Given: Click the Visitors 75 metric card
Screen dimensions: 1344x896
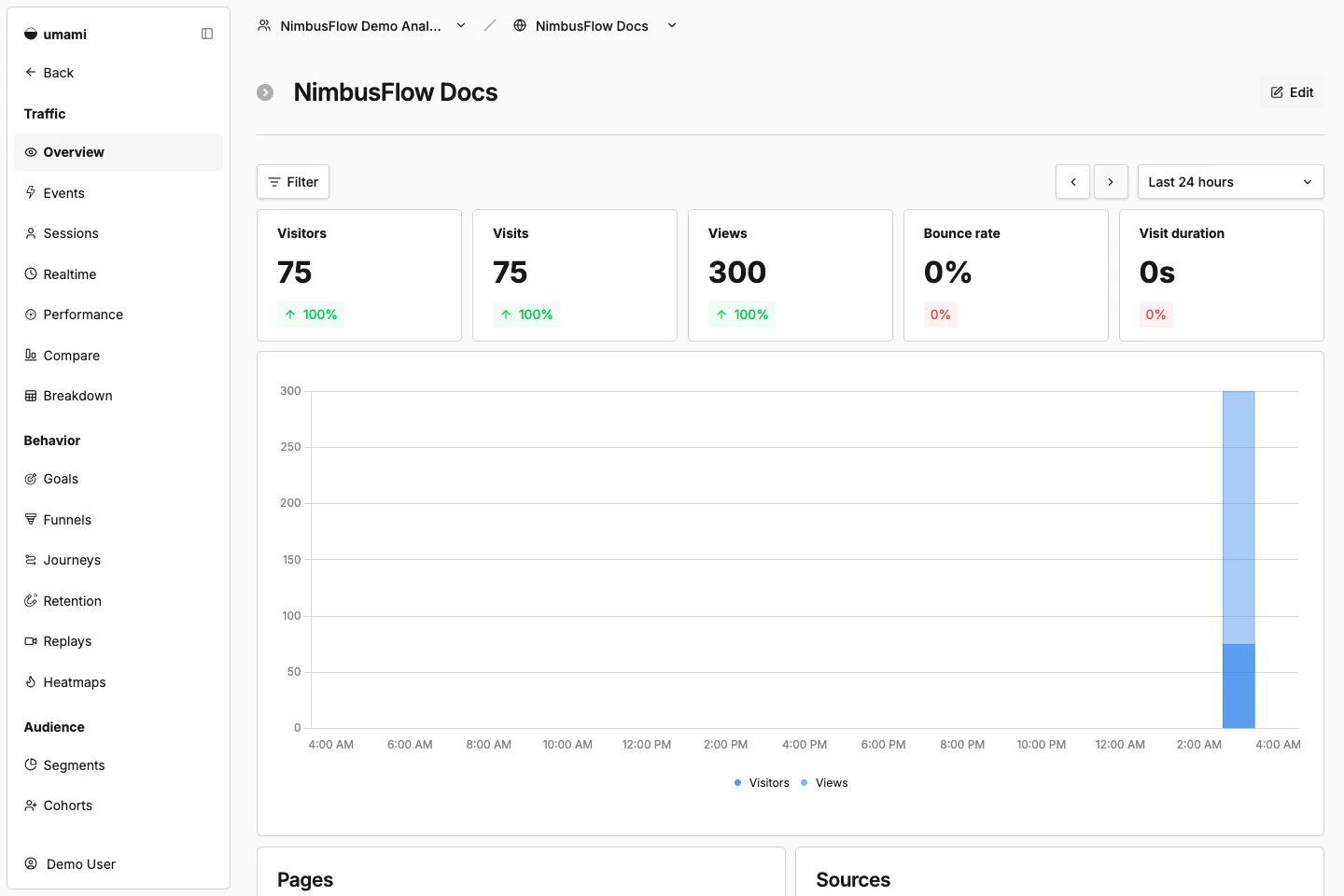Looking at the screenshot, I should coord(359,275).
